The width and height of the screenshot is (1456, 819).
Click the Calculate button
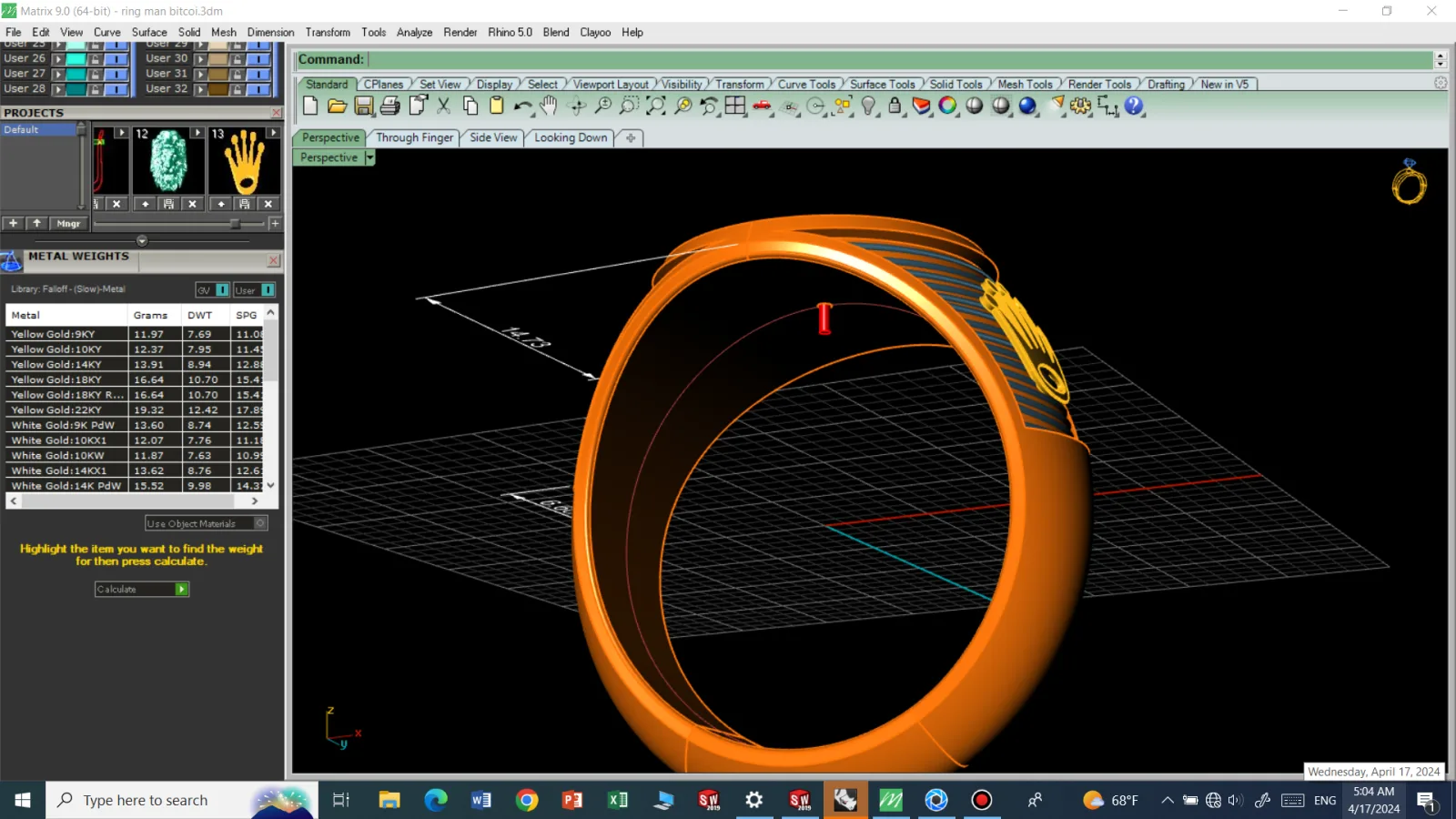141,590
